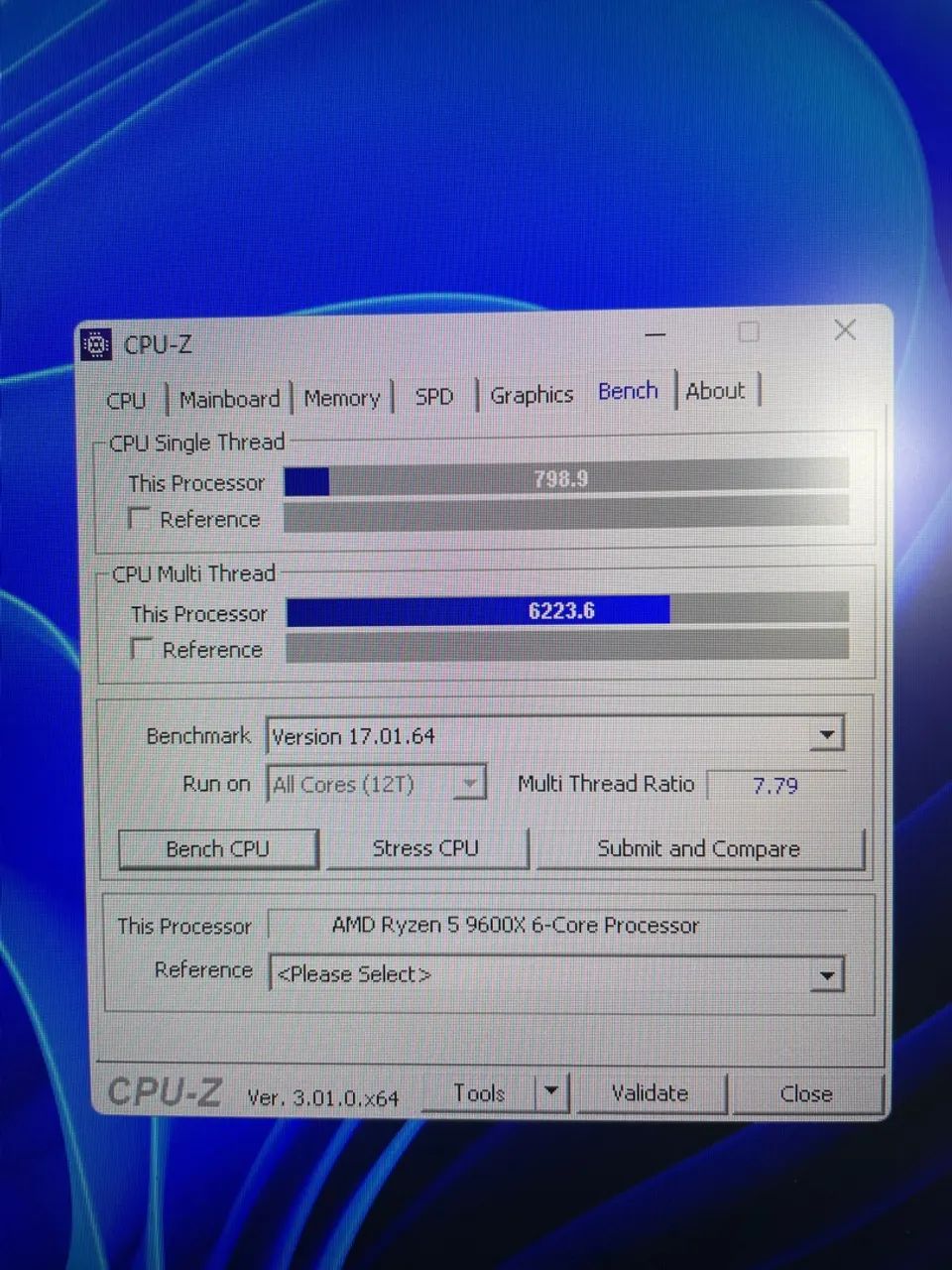Close CPU-Z with the title bar X
Image resolution: width=952 pixels, height=1270 pixels.
[845, 329]
